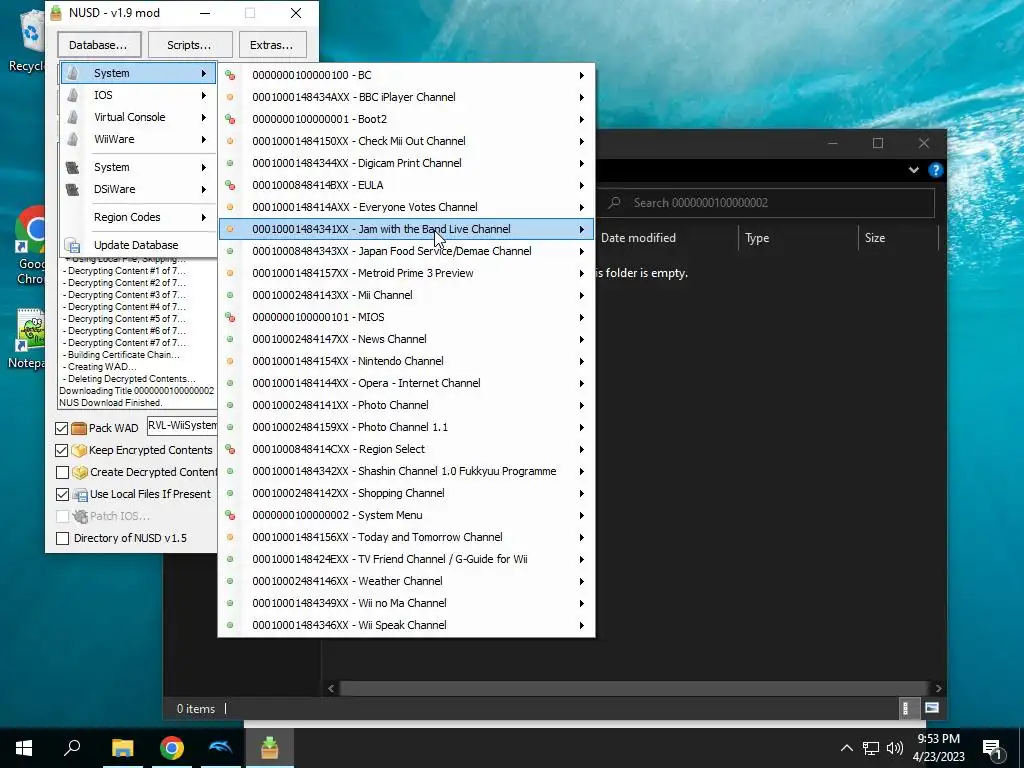Toggle Use Local Files If Present checkbox

pos(63,494)
